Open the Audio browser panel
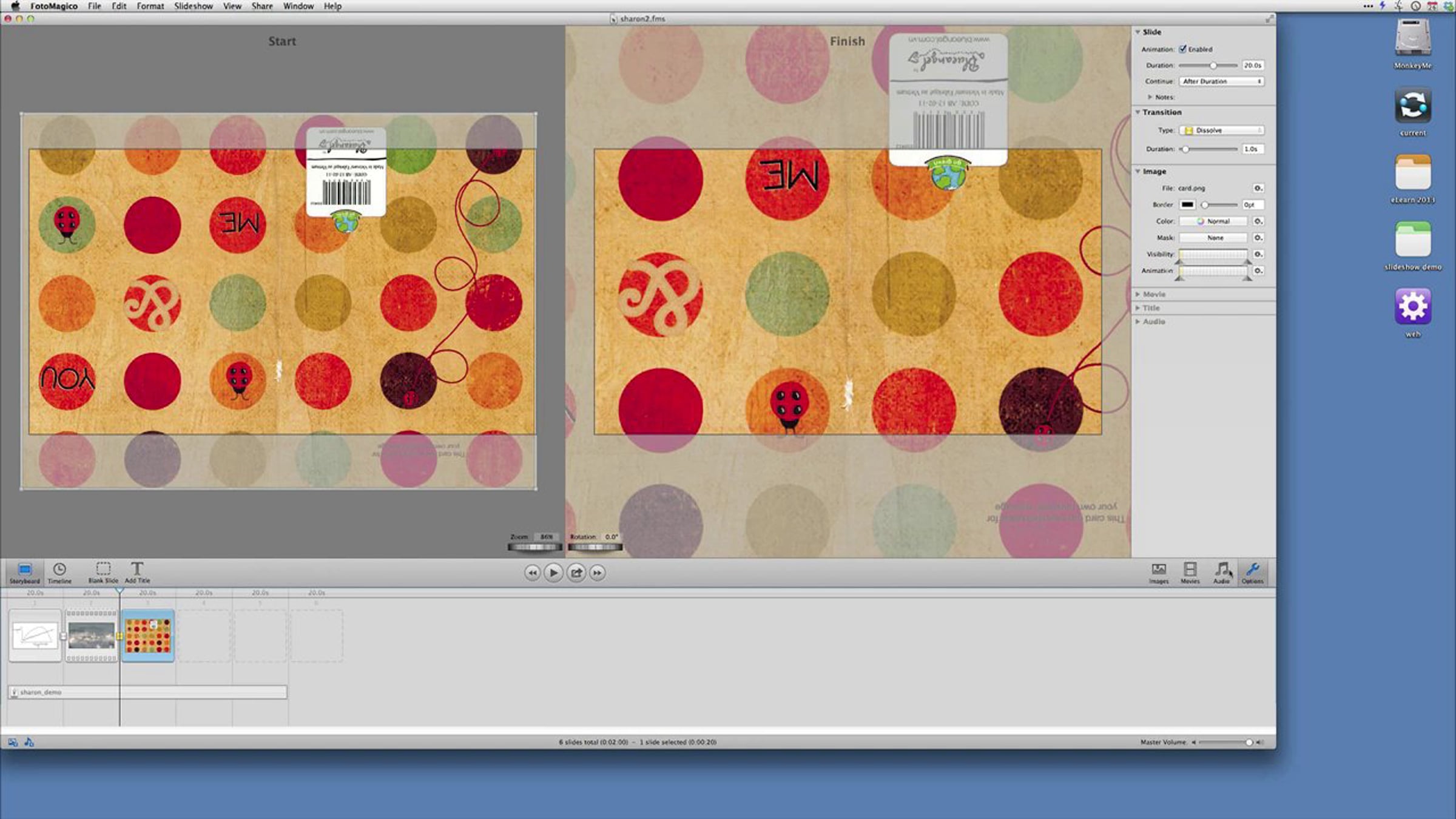This screenshot has width=1456, height=819. (1221, 571)
